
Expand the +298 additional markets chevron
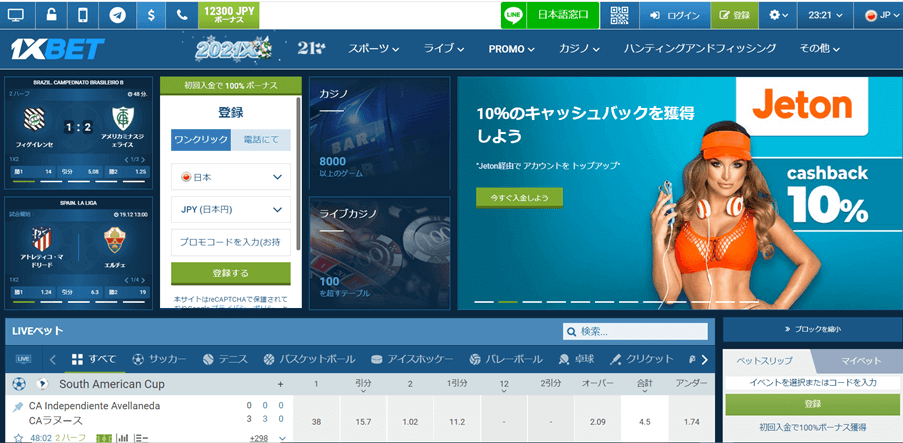point(282,438)
